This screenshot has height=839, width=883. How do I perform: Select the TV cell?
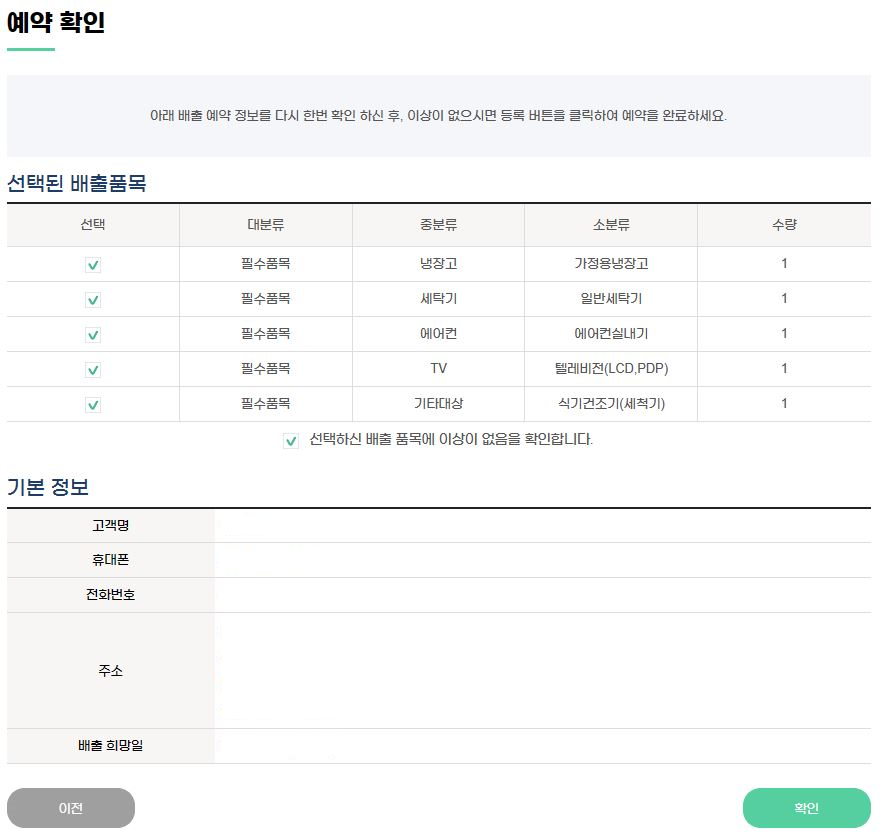point(438,368)
